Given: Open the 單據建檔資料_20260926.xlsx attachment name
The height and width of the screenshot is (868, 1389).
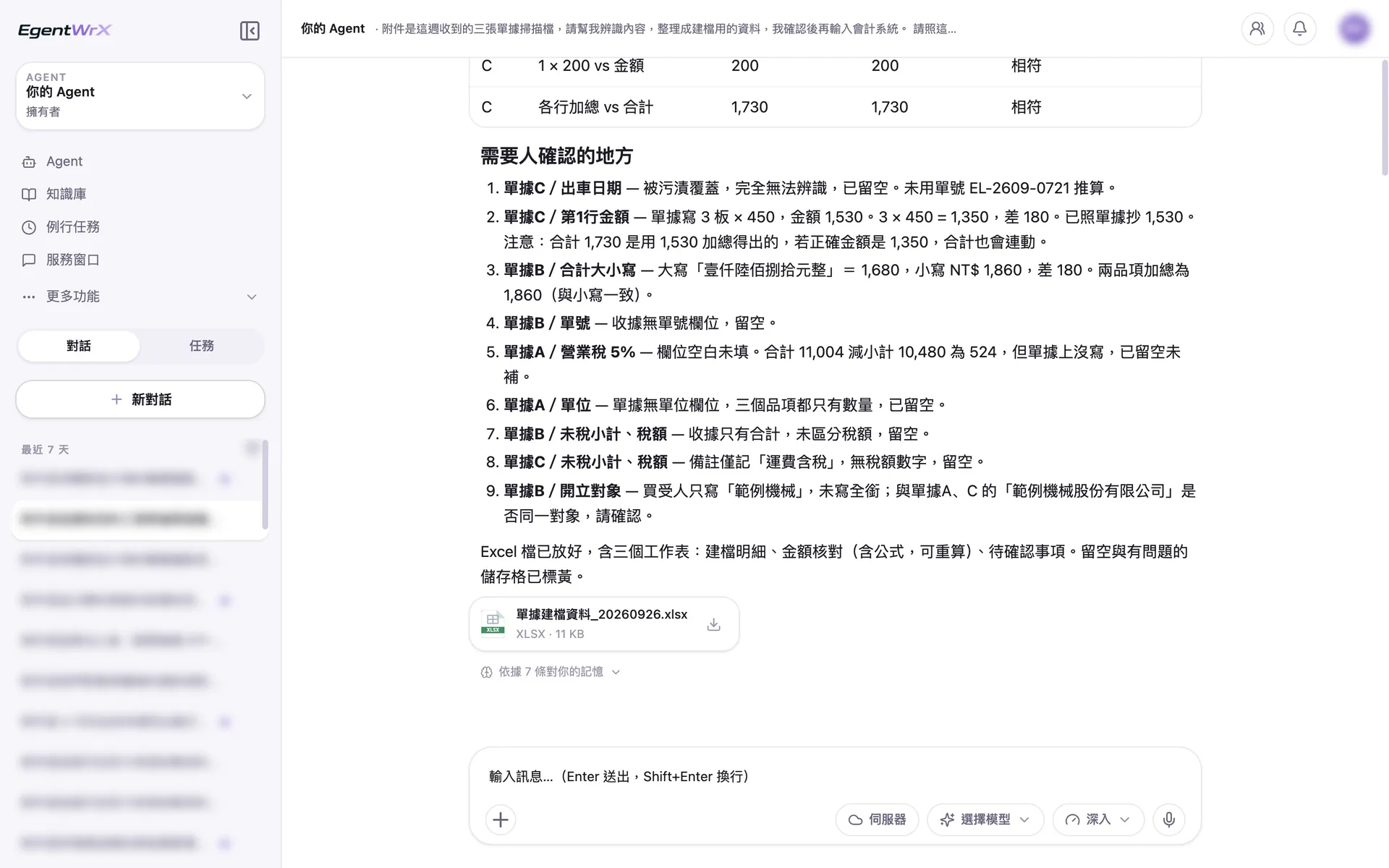Looking at the screenshot, I should [602, 614].
